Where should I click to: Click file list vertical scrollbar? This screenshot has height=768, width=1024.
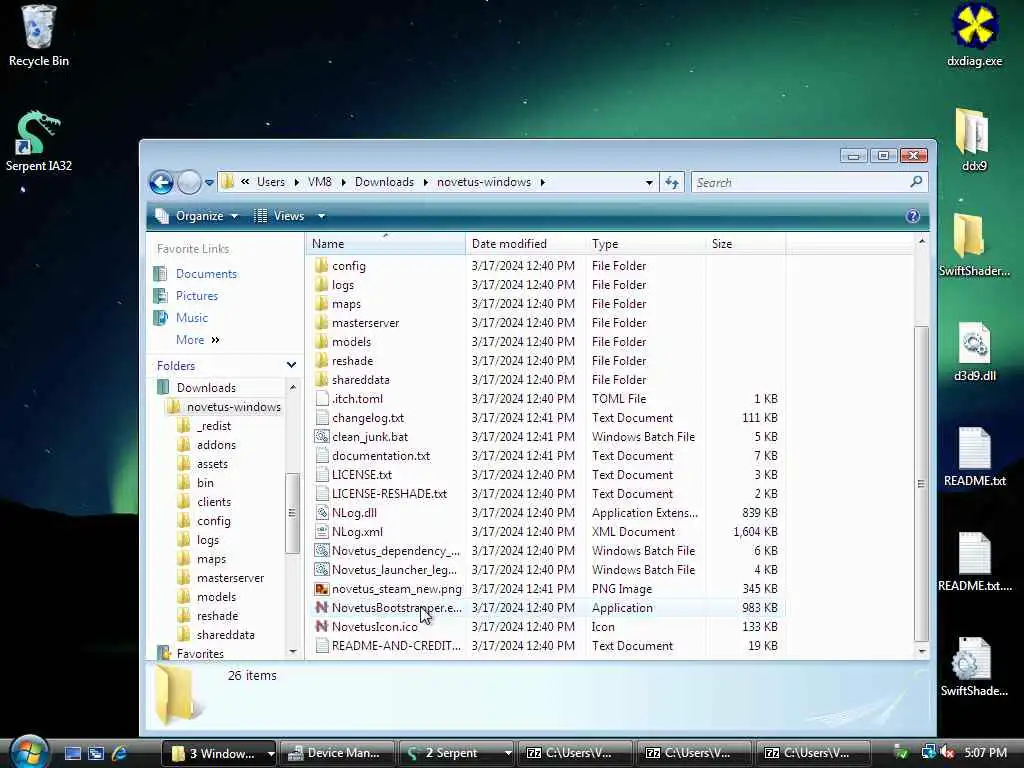pyautogui.click(x=921, y=483)
